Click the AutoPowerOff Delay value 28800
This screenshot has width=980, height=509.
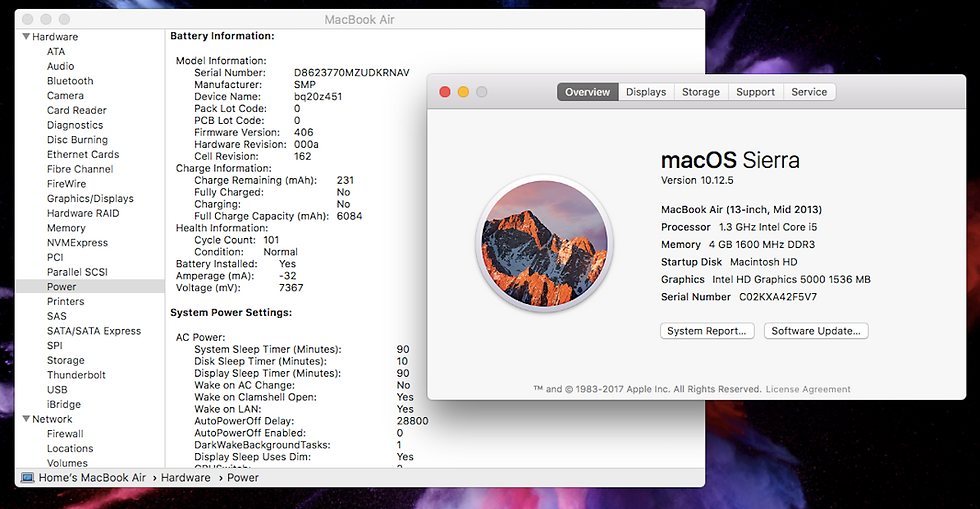point(412,421)
